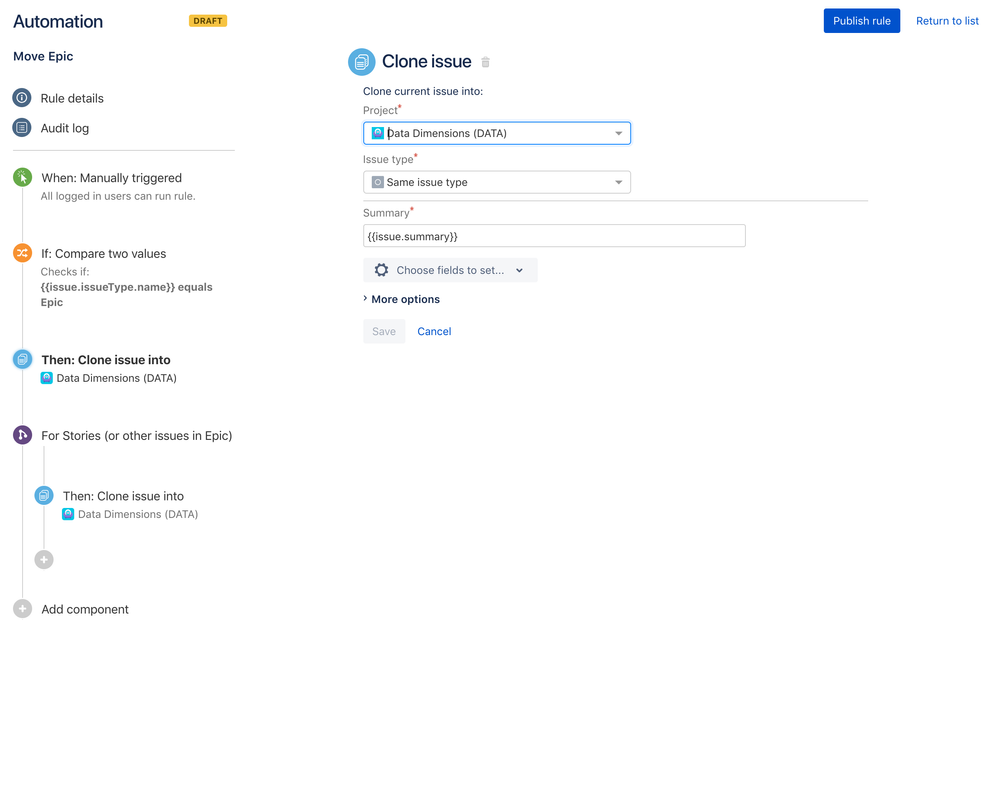Select If: Compare two values step
Image resolution: width=999 pixels, height=788 pixels.
point(104,254)
